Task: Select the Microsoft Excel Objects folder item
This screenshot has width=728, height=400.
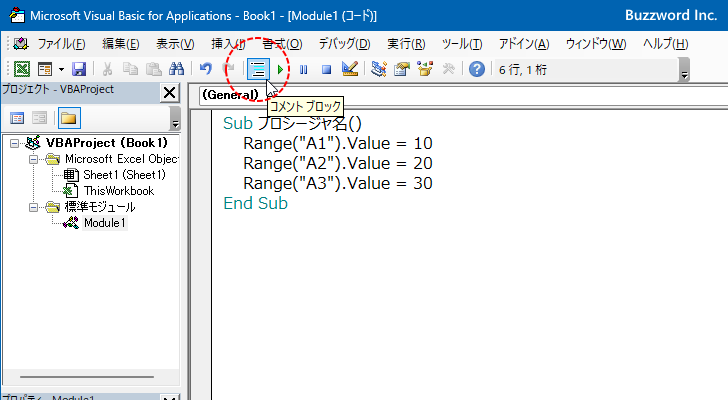Action: pos(122,159)
